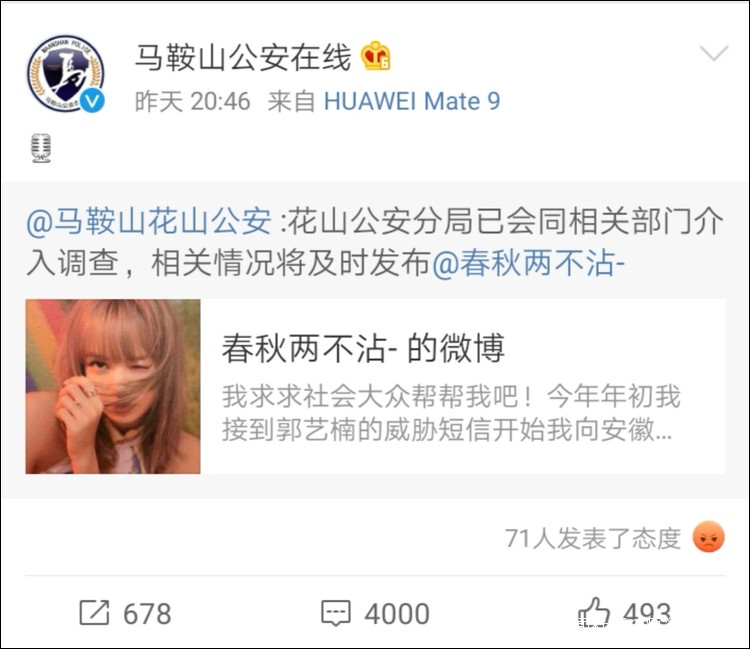This screenshot has width=750, height=649.
Task: Open the @春秋两不沾- mention link
Action: (529, 264)
